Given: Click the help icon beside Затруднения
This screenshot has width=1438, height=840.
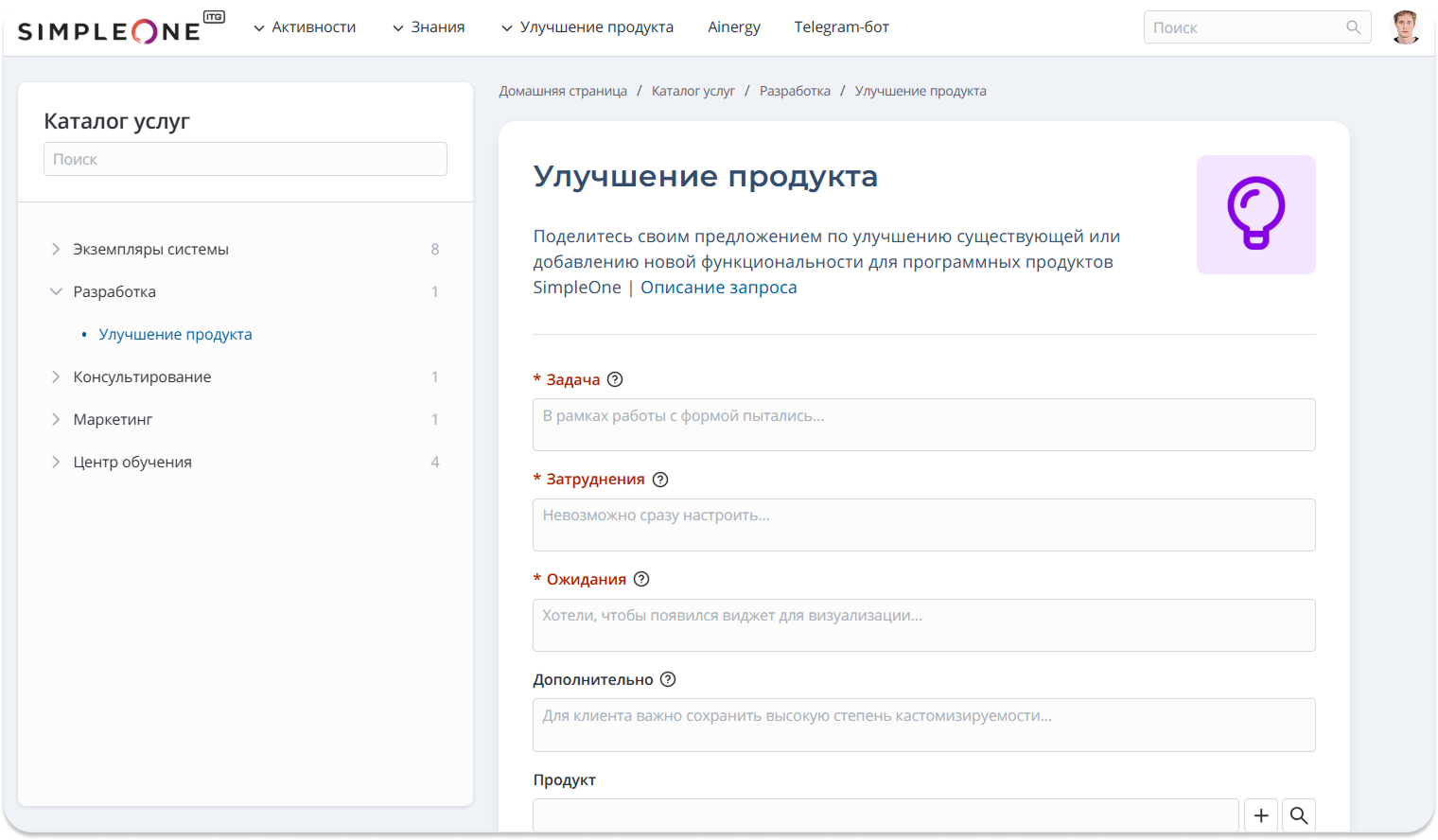Looking at the screenshot, I should pyautogui.click(x=659, y=479).
